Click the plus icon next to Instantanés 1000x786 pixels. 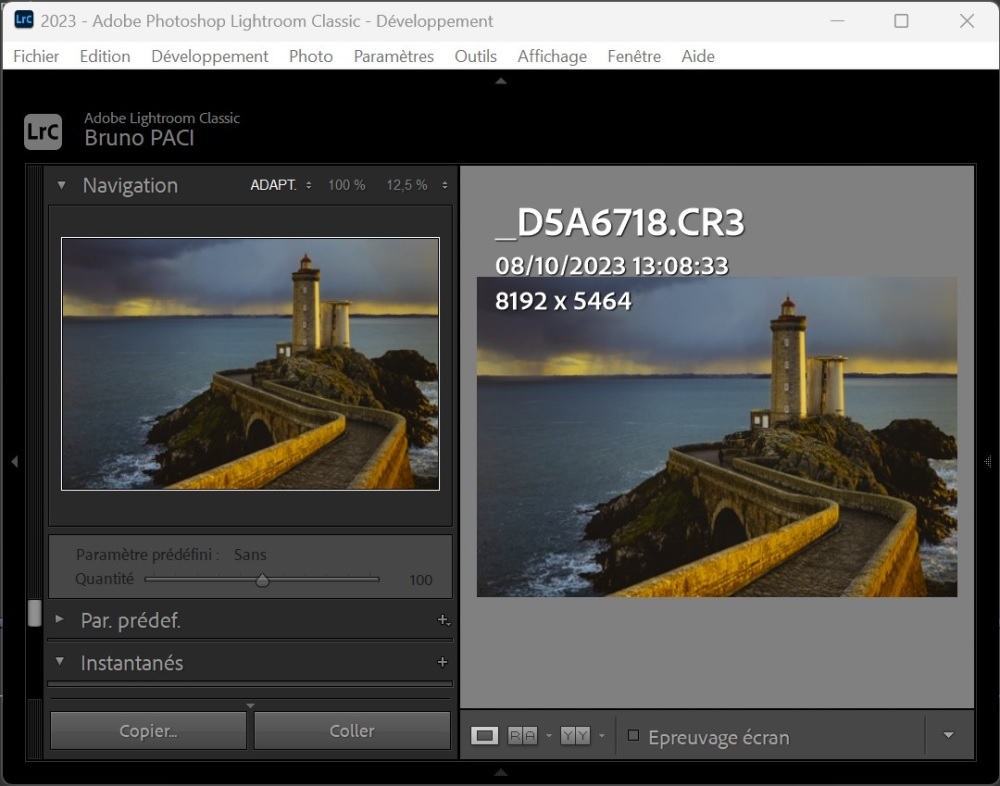tap(442, 662)
